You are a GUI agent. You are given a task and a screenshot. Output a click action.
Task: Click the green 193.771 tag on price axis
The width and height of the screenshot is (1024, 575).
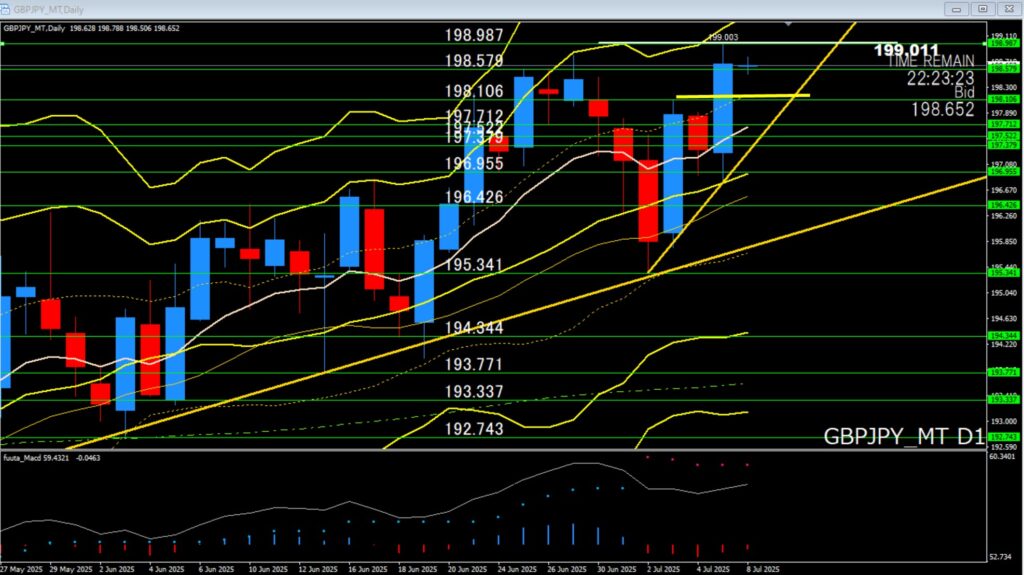[1004, 372]
